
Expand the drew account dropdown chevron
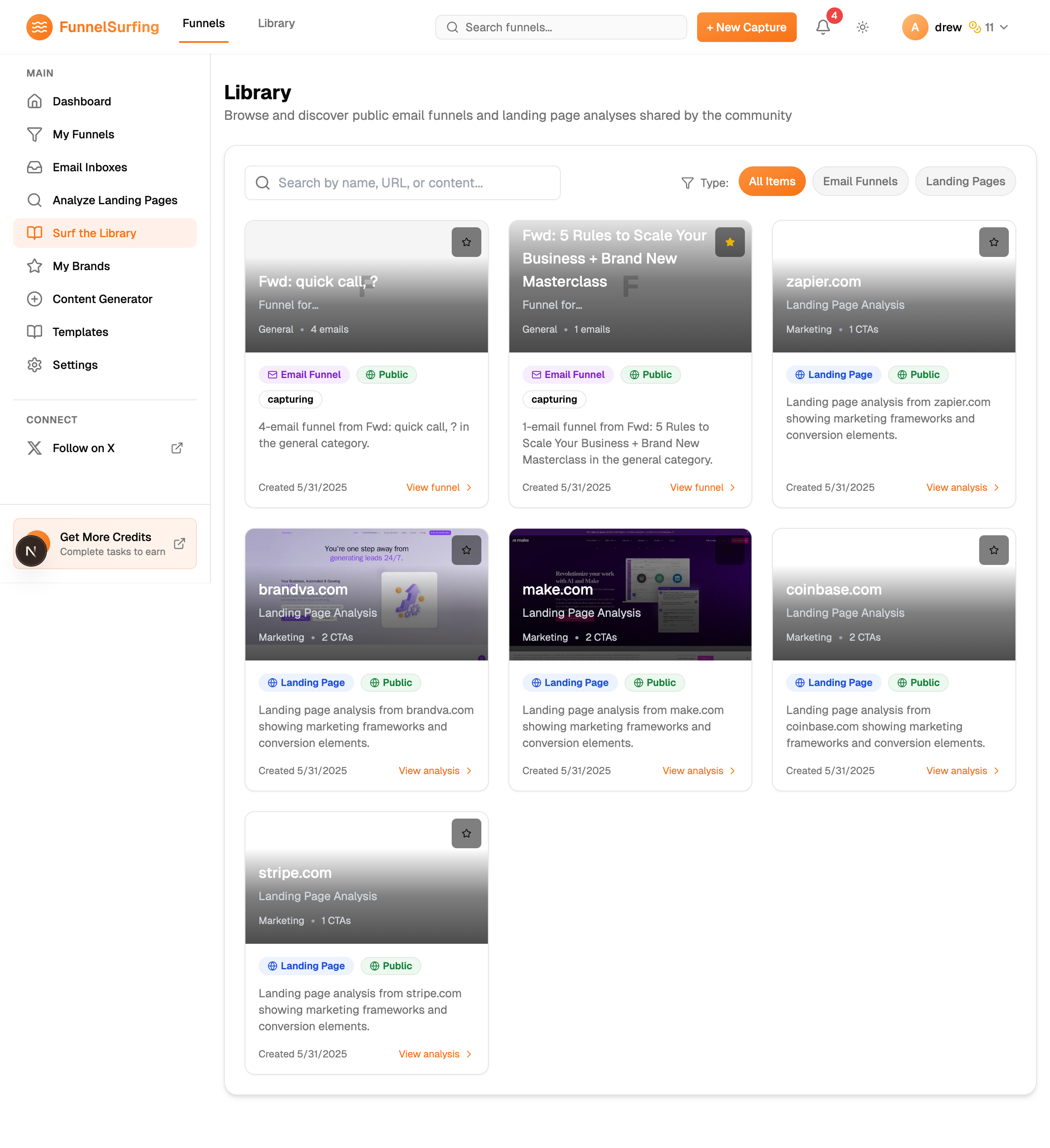tap(1004, 27)
